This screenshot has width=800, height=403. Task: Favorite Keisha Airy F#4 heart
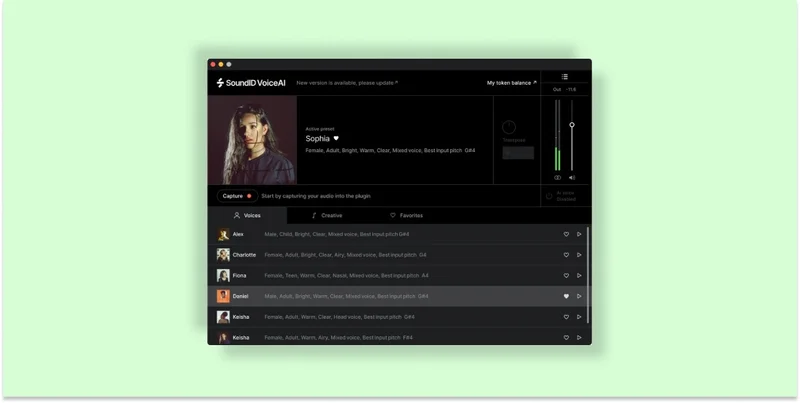(x=566, y=337)
